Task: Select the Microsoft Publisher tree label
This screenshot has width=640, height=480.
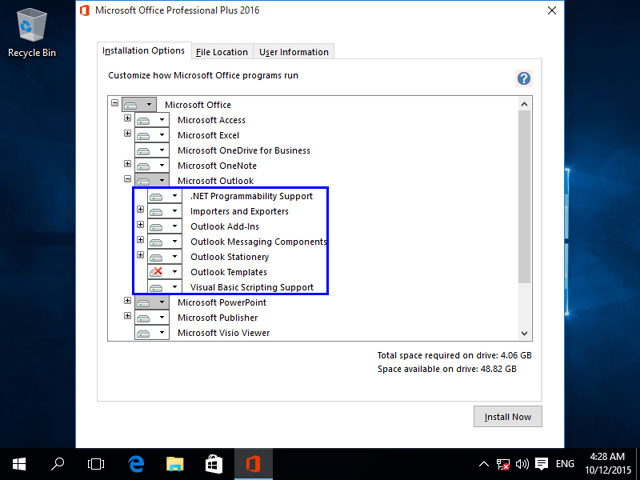Action: [218, 318]
